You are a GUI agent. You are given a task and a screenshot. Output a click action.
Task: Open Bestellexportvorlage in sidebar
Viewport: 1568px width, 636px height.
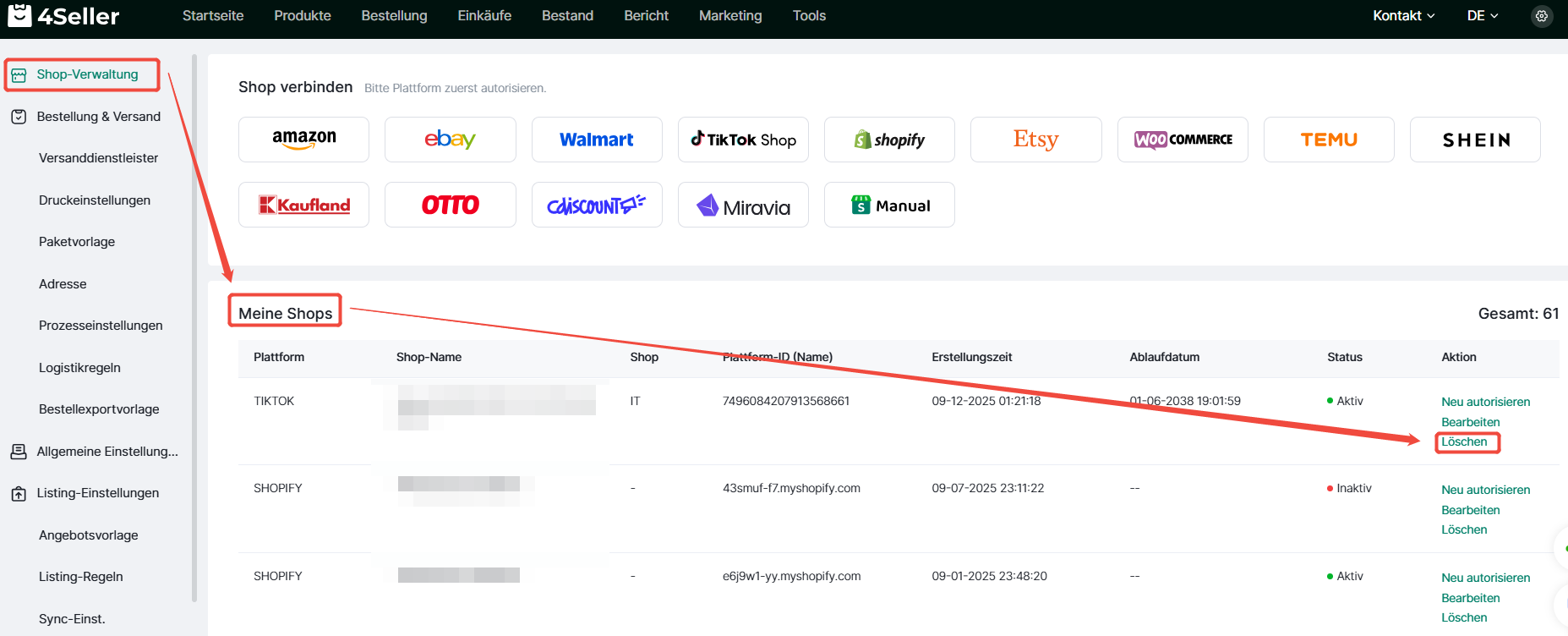99,409
